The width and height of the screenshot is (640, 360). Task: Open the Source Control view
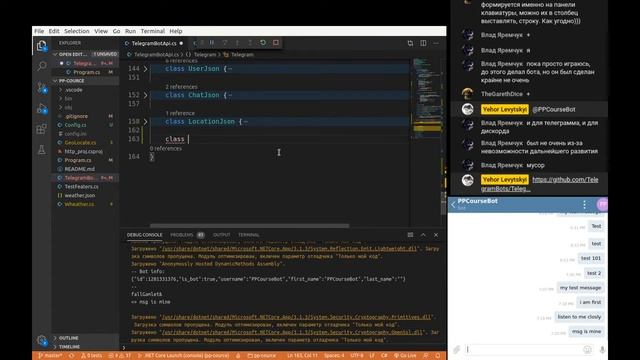pyautogui.click(x=42, y=87)
